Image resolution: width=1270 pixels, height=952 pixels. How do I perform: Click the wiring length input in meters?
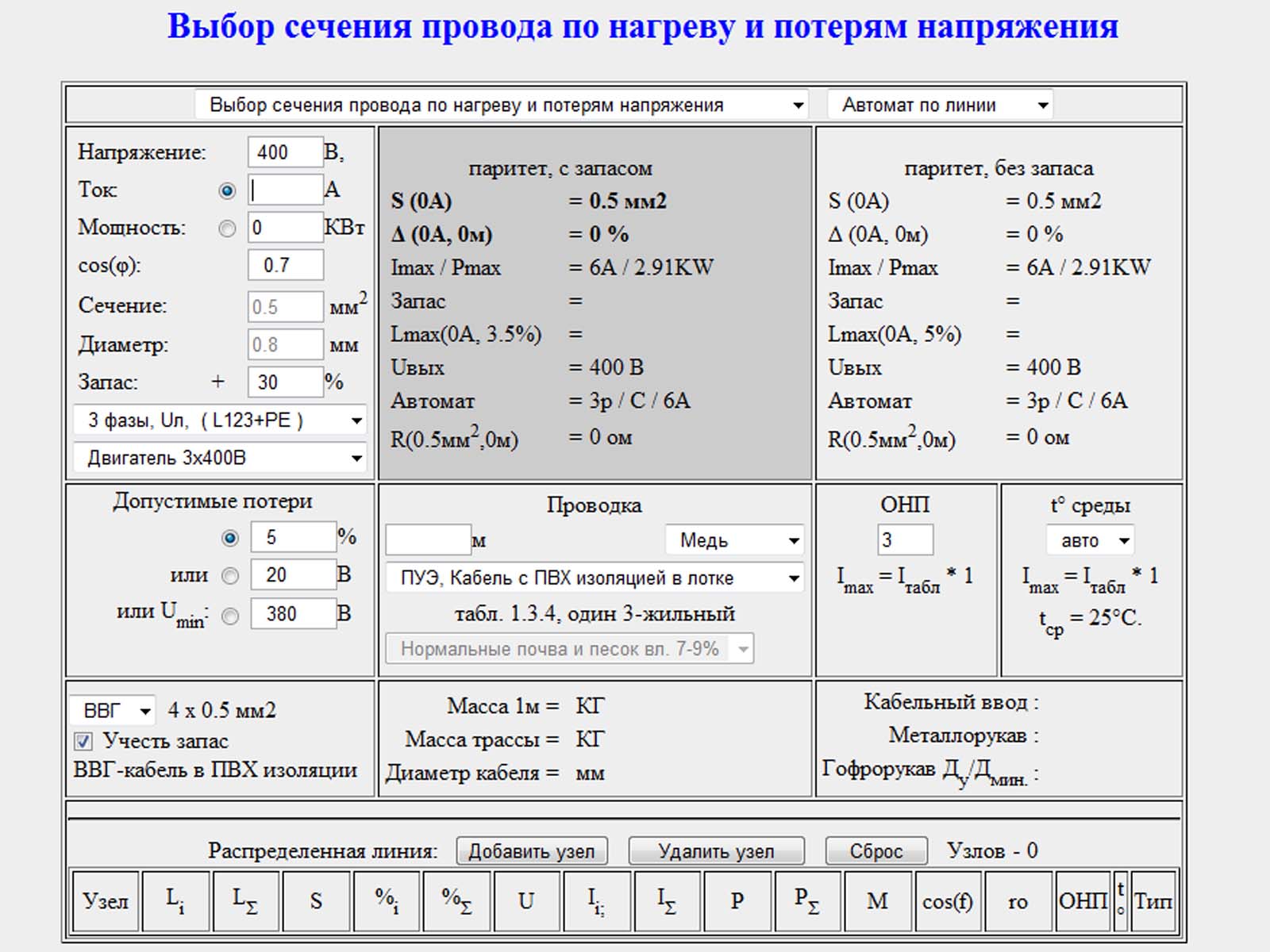pos(429,540)
